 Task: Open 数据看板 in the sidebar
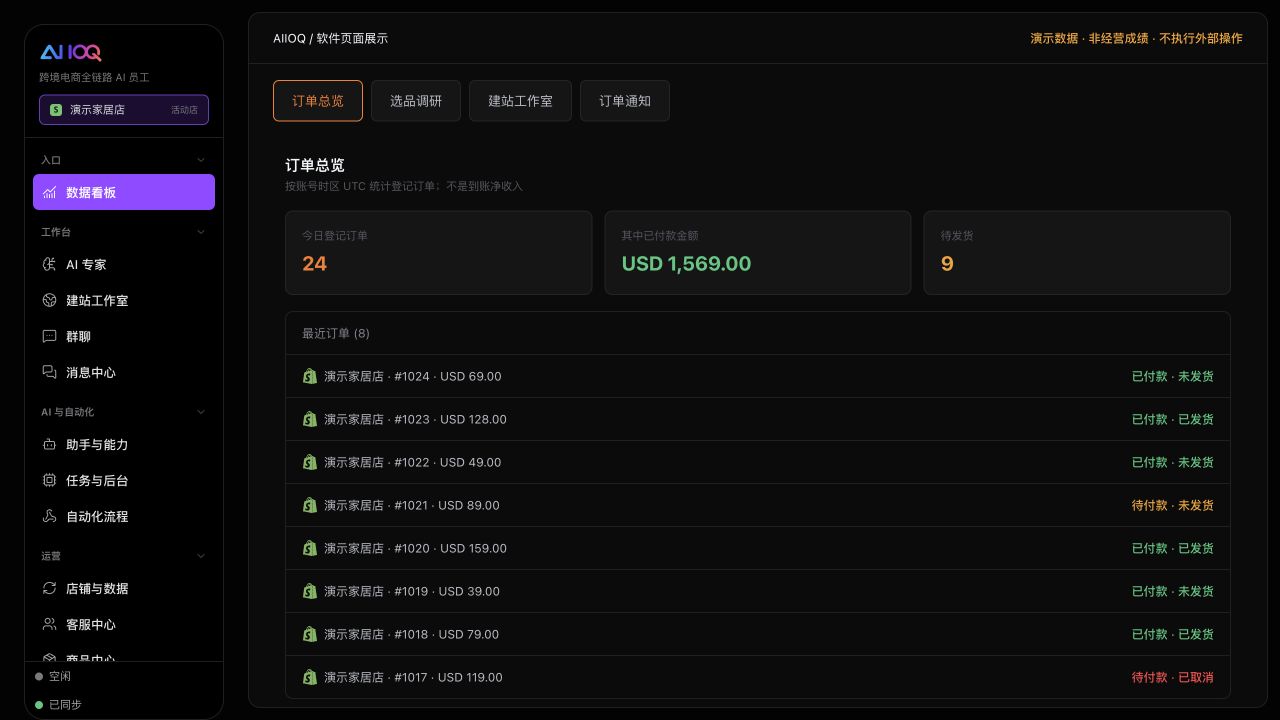pyautogui.click(x=124, y=192)
